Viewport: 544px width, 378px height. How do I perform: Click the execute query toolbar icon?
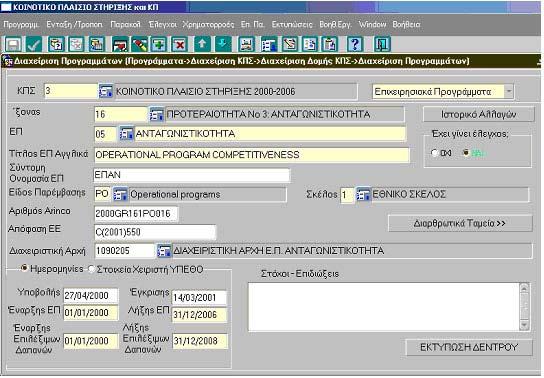(97, 44)
